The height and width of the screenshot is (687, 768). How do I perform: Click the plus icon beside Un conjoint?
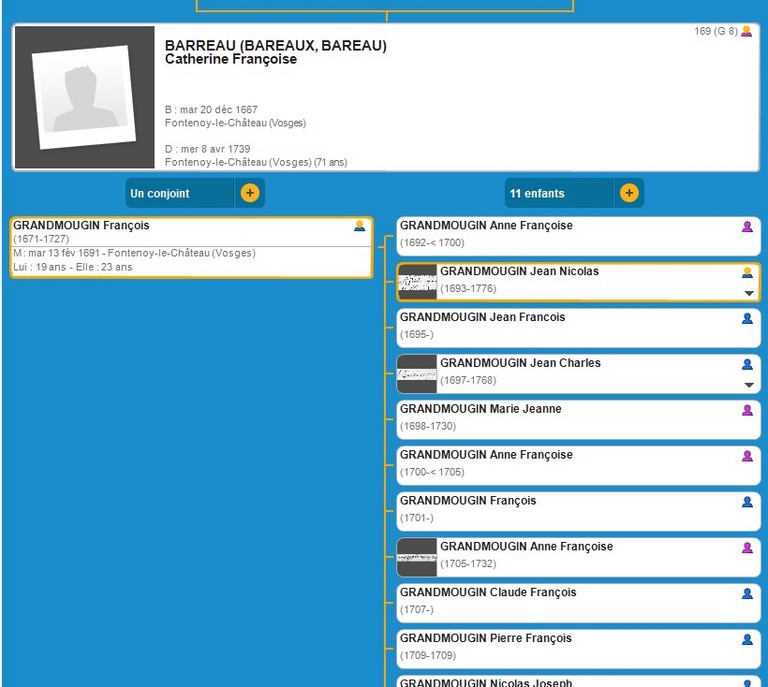249,193
